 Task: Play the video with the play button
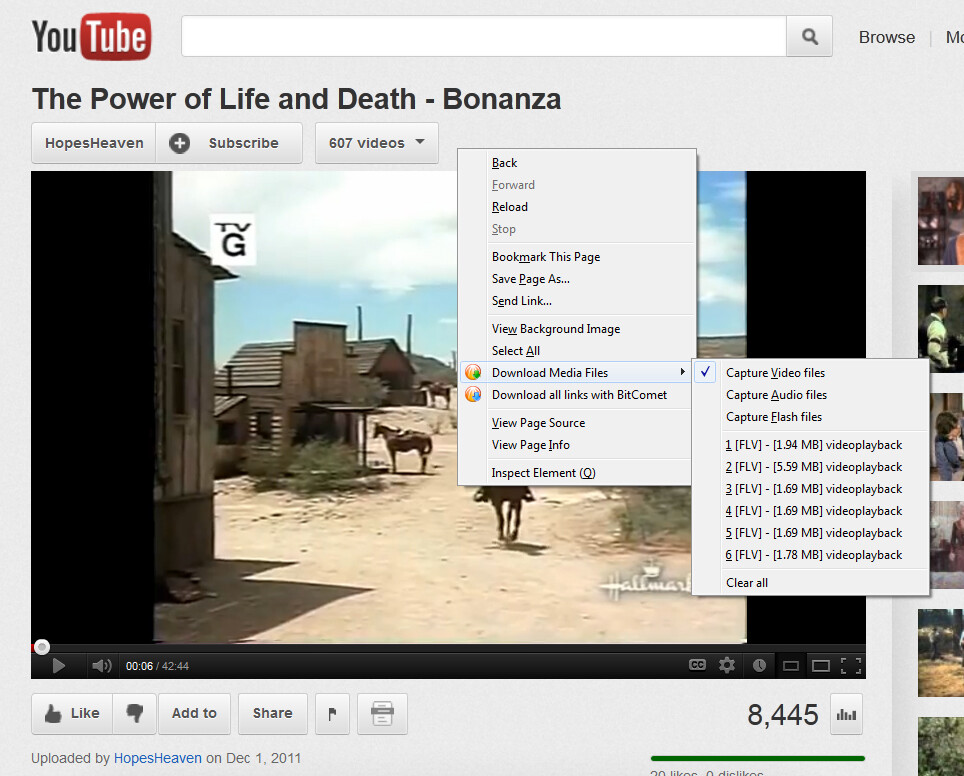coord(58,665)
